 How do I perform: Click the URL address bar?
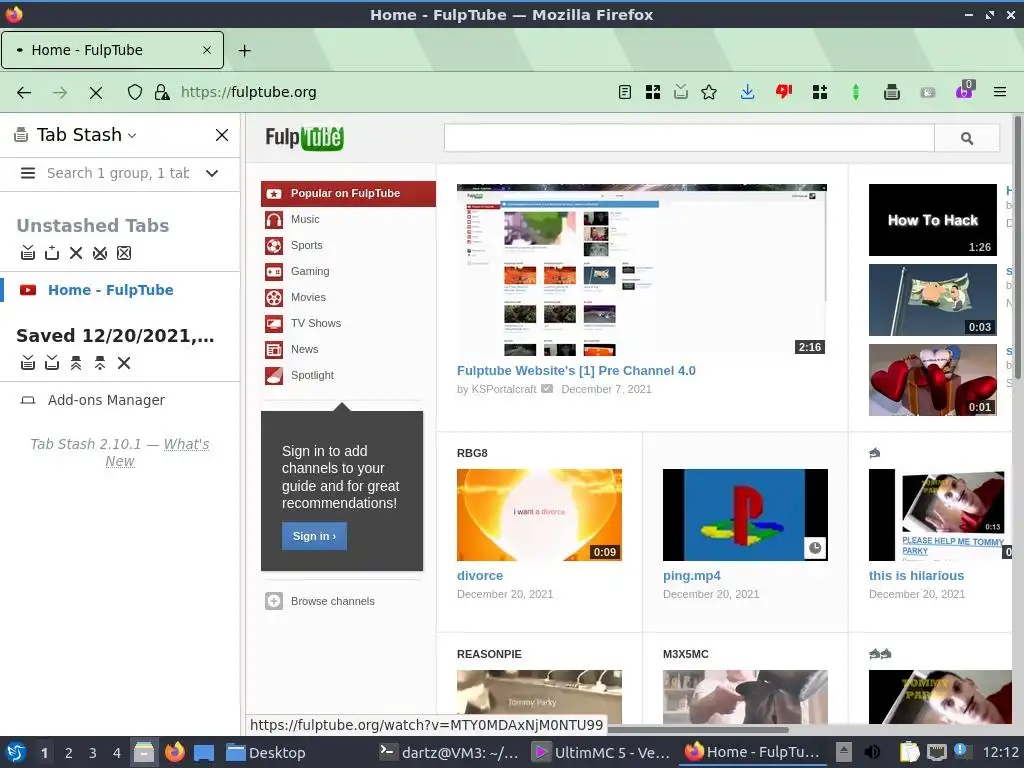click(x=392, y=92)
